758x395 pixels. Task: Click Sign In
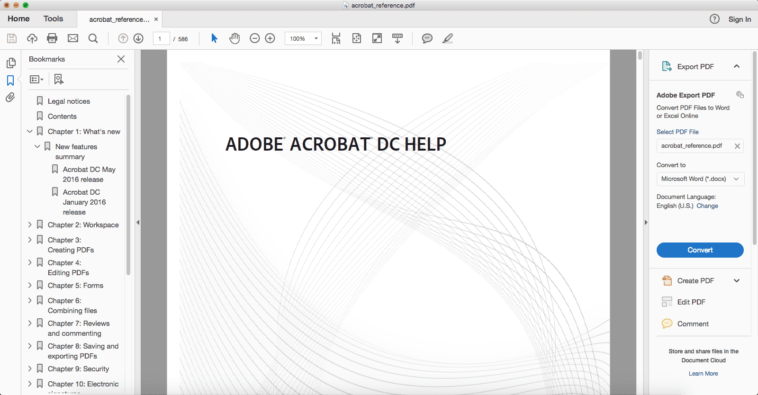click(x=740, y=19)
